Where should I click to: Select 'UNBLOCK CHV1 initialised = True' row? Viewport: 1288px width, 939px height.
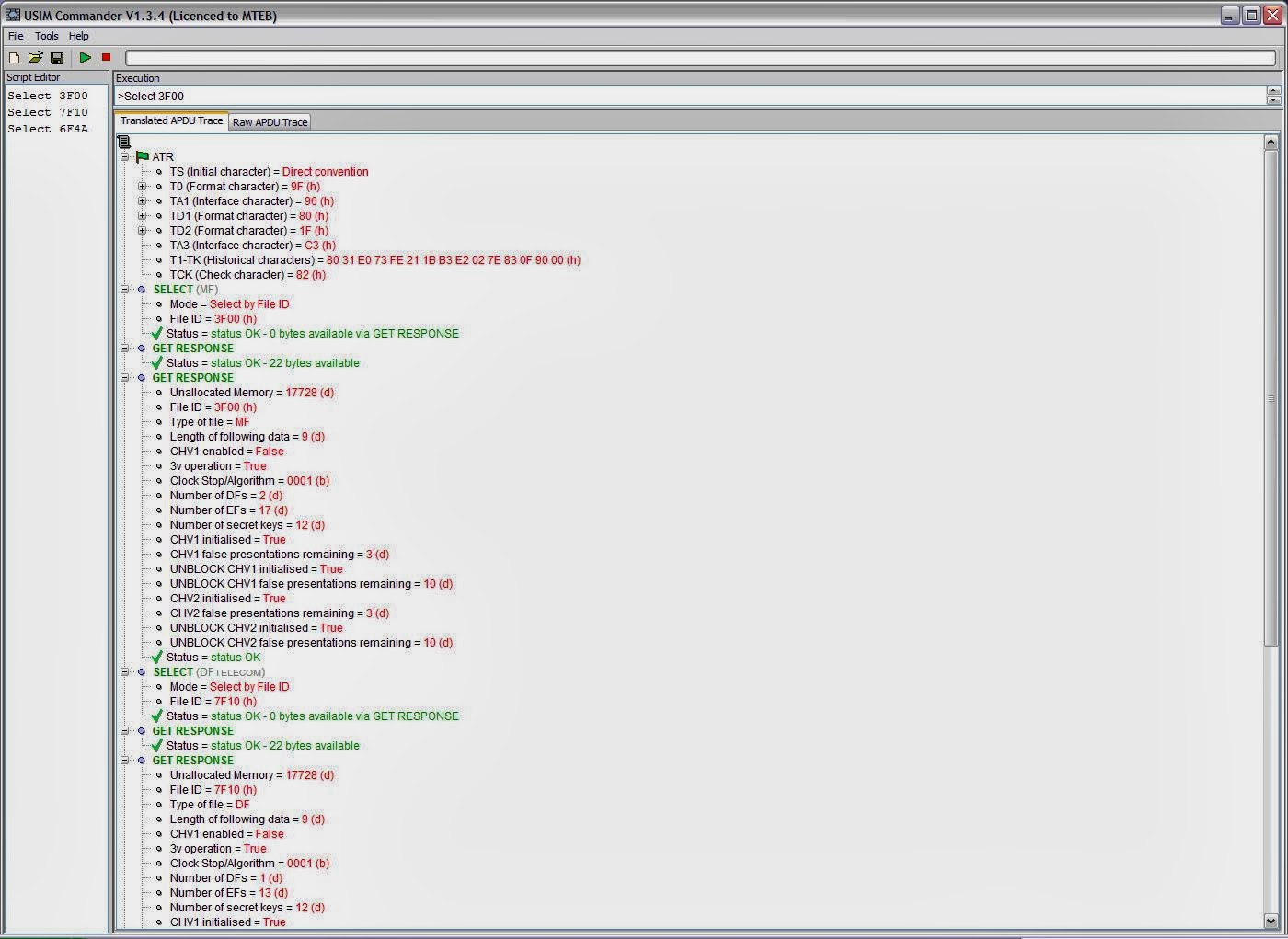click(x=256, y=569)
